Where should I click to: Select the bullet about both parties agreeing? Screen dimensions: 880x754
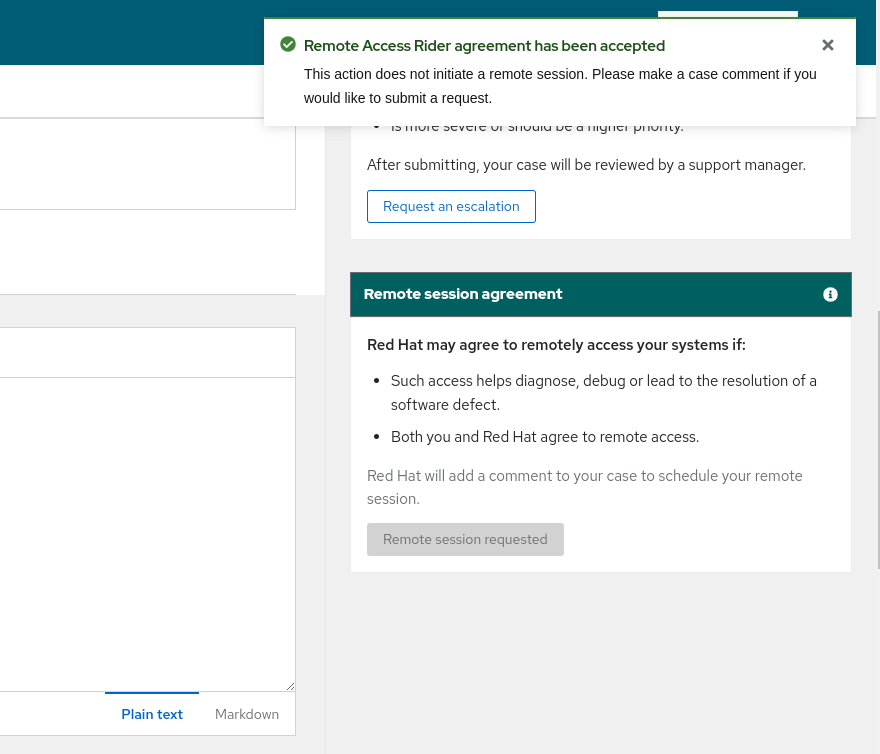click(544, 437)
